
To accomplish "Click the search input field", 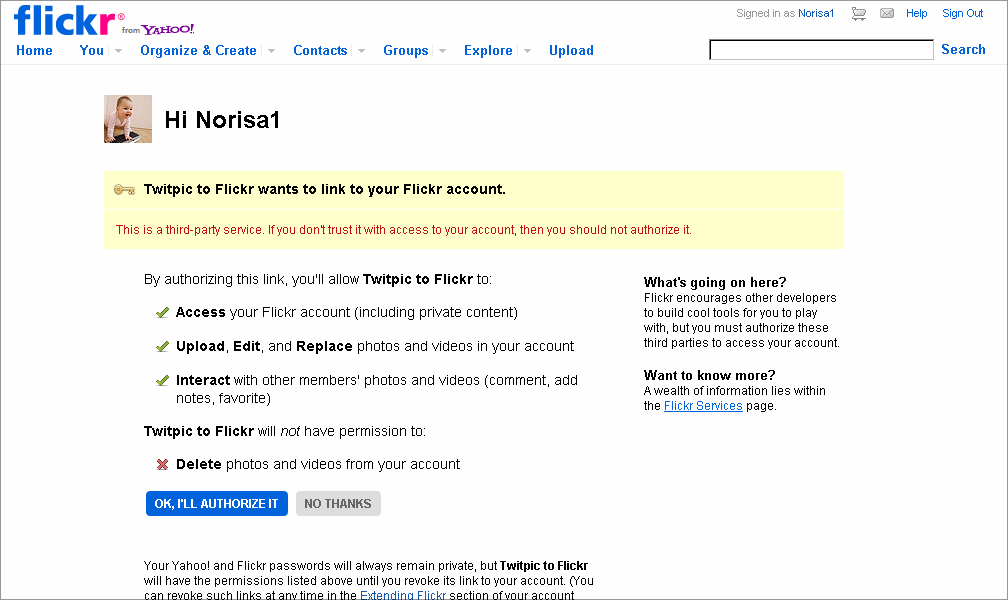I will click(821, 50).
